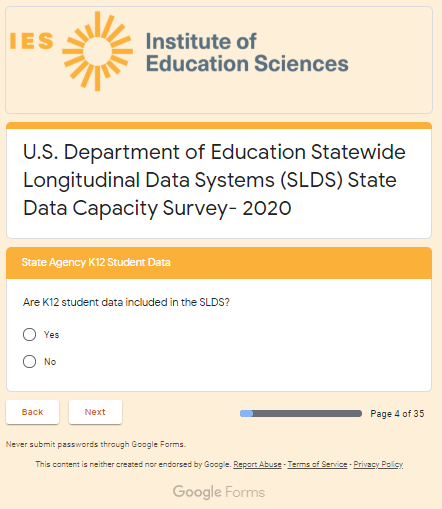Screen dimensions: 442x509
Task: Click the password warning notice text
Action: [x=96, y=444]
